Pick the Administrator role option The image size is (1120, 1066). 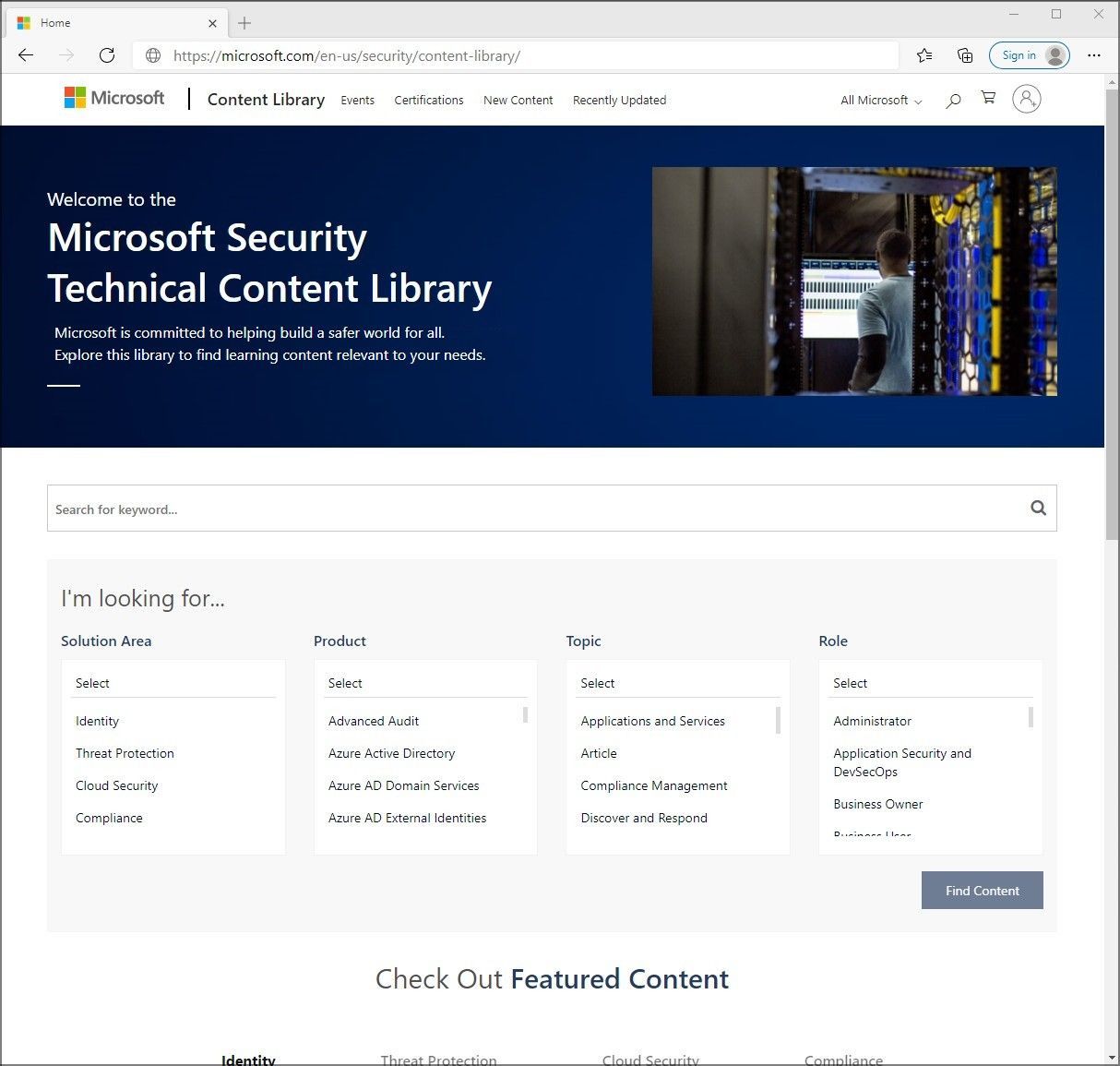click(x=872, y=721)
